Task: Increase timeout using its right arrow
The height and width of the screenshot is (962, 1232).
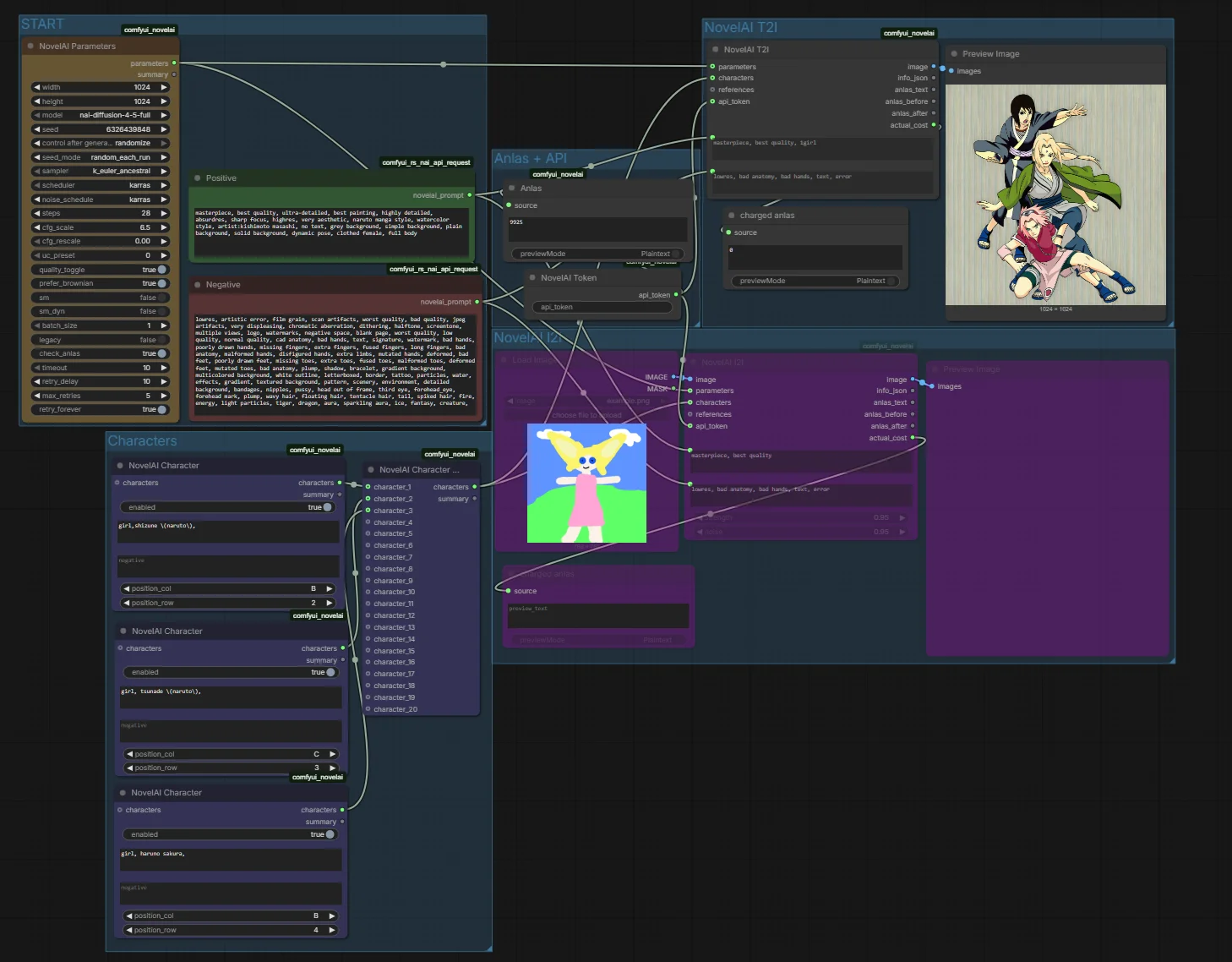Action: (164, 368)
